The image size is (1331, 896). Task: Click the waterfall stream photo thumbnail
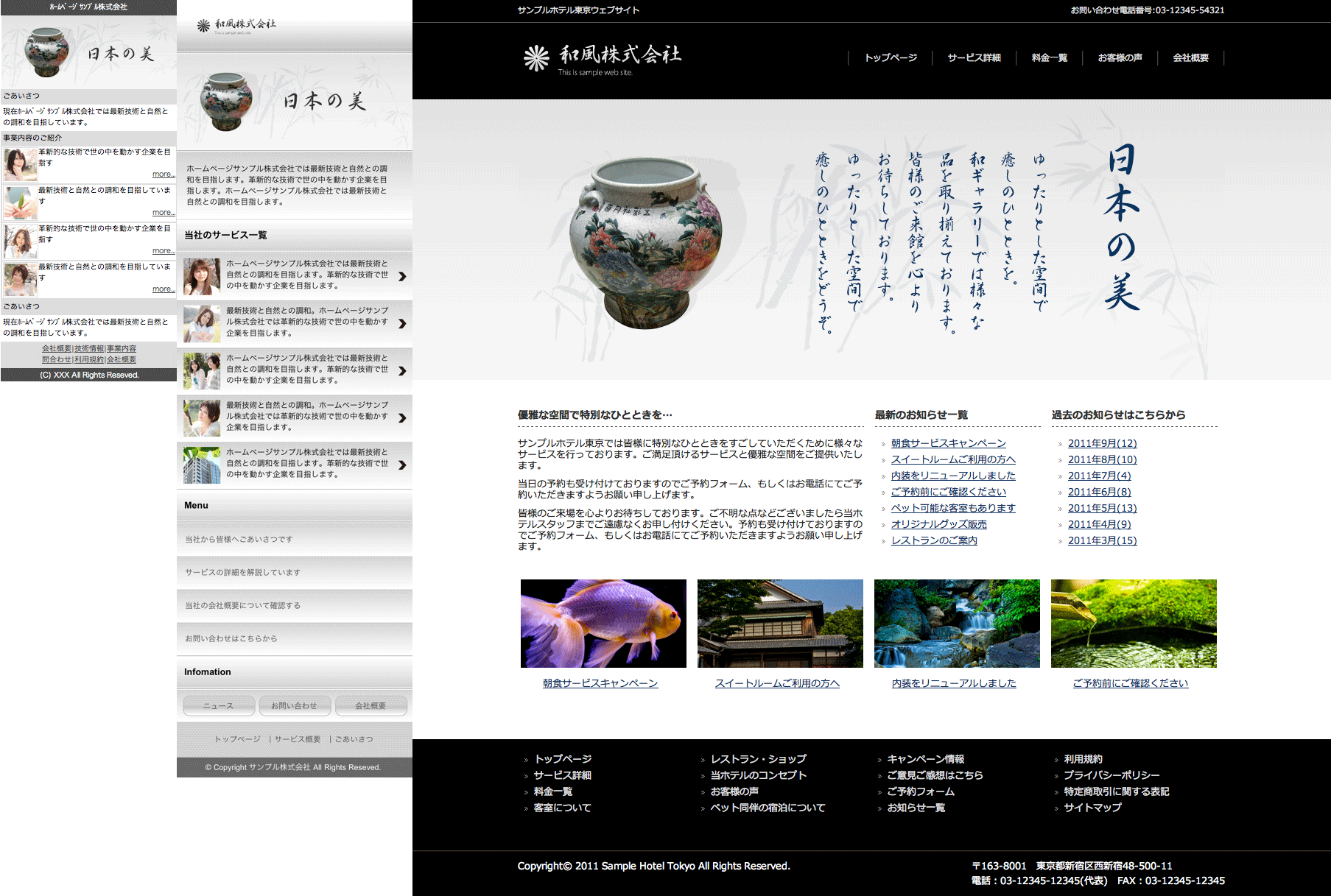click(x=957, y=624)
